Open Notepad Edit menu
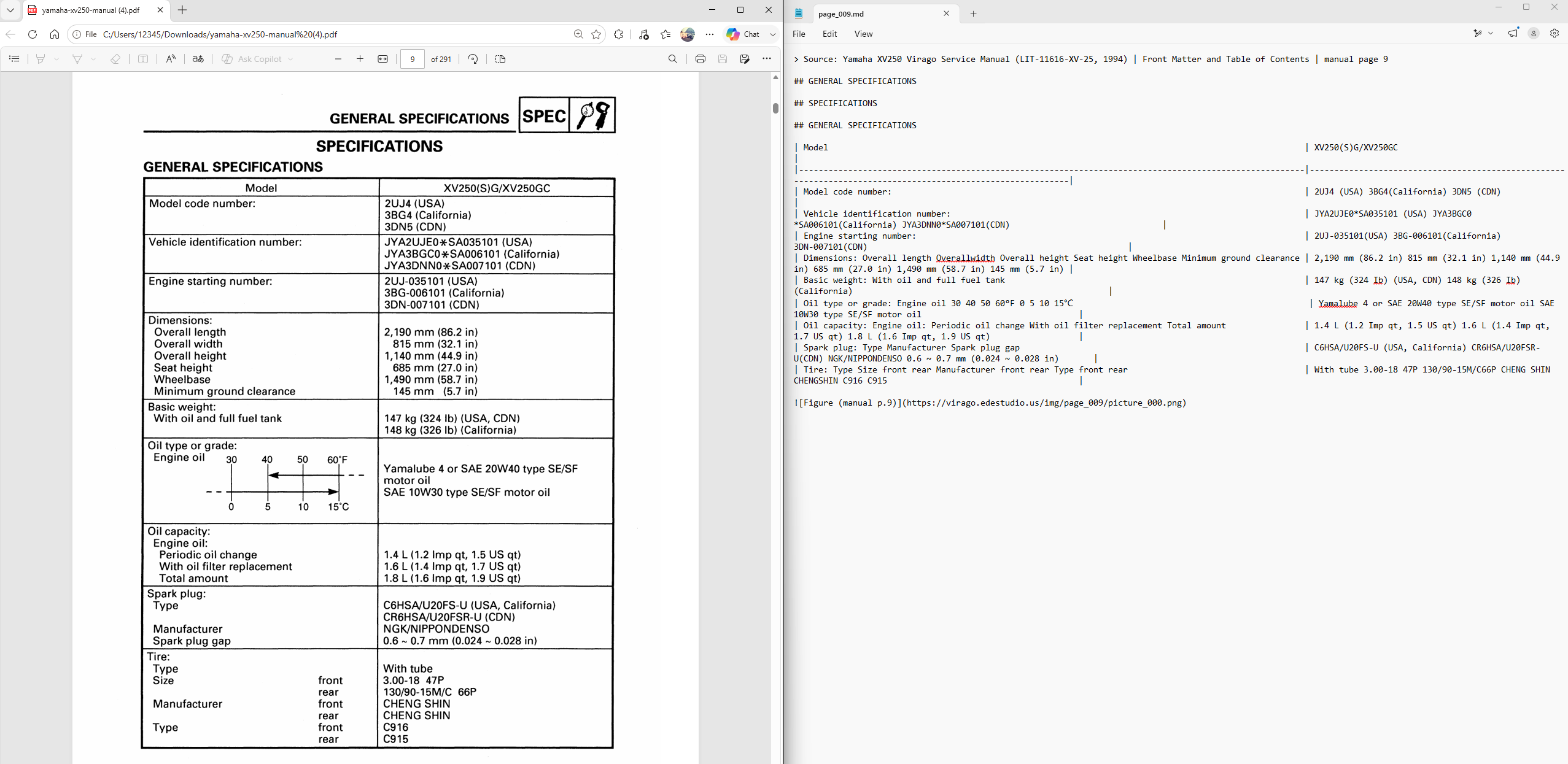The width and height of the screenshot is (1568, 764). [829, 34]
